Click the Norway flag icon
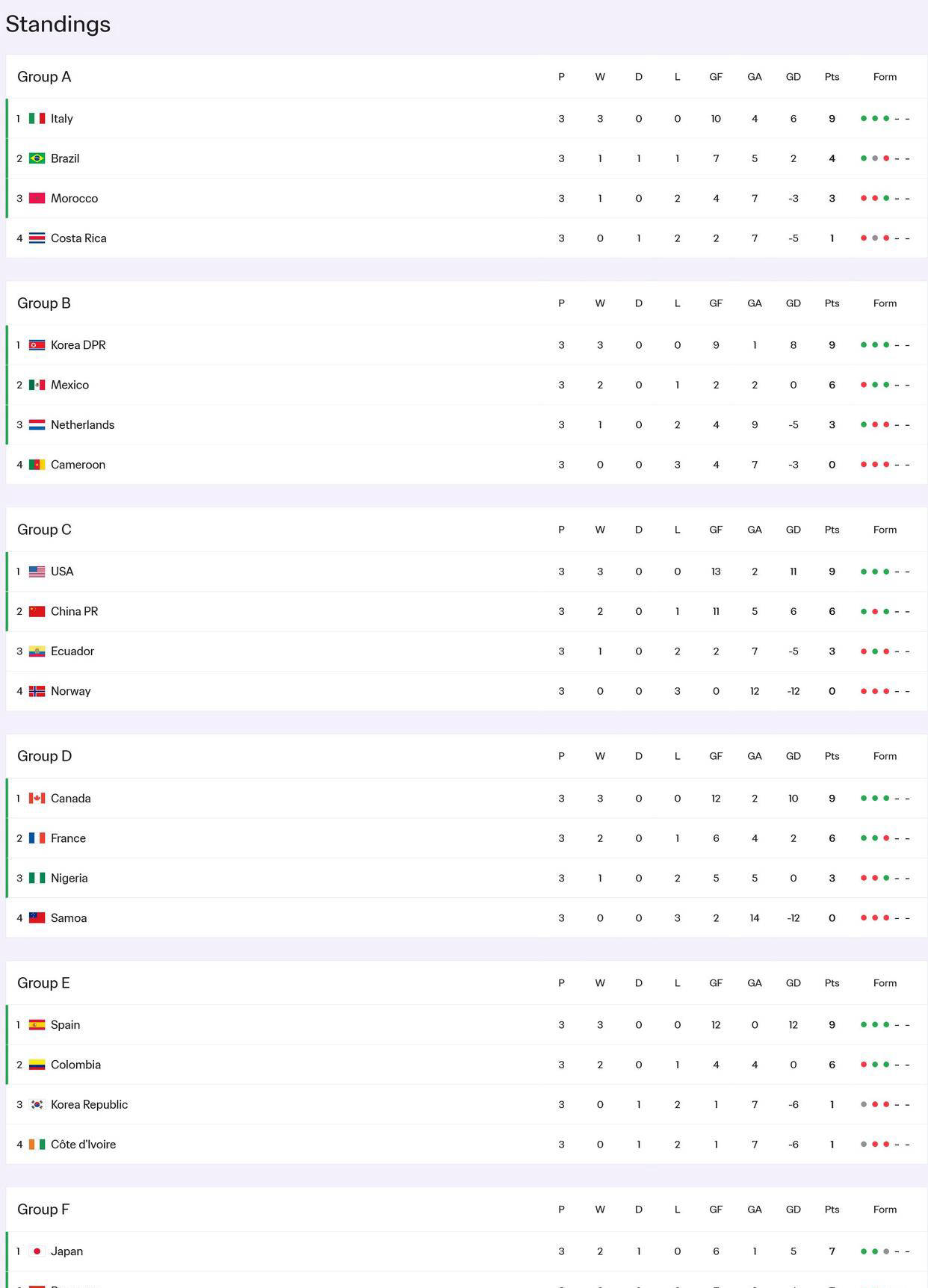Viewport: 928px width, 1288px height. [37, 691]
